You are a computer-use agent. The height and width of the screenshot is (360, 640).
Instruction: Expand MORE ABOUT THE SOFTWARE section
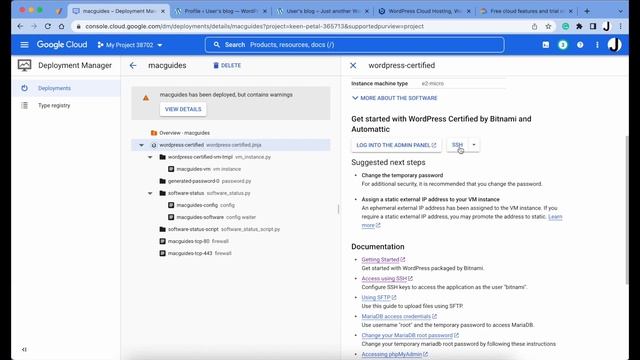(395, 98)
